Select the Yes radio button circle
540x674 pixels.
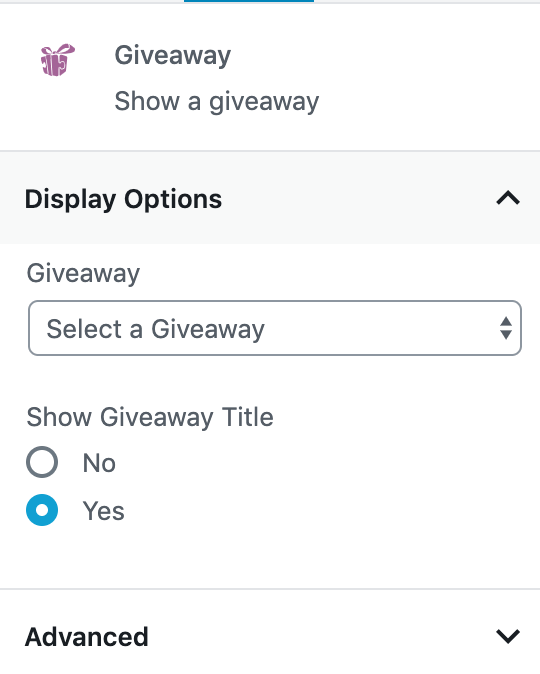coord(42,510)
